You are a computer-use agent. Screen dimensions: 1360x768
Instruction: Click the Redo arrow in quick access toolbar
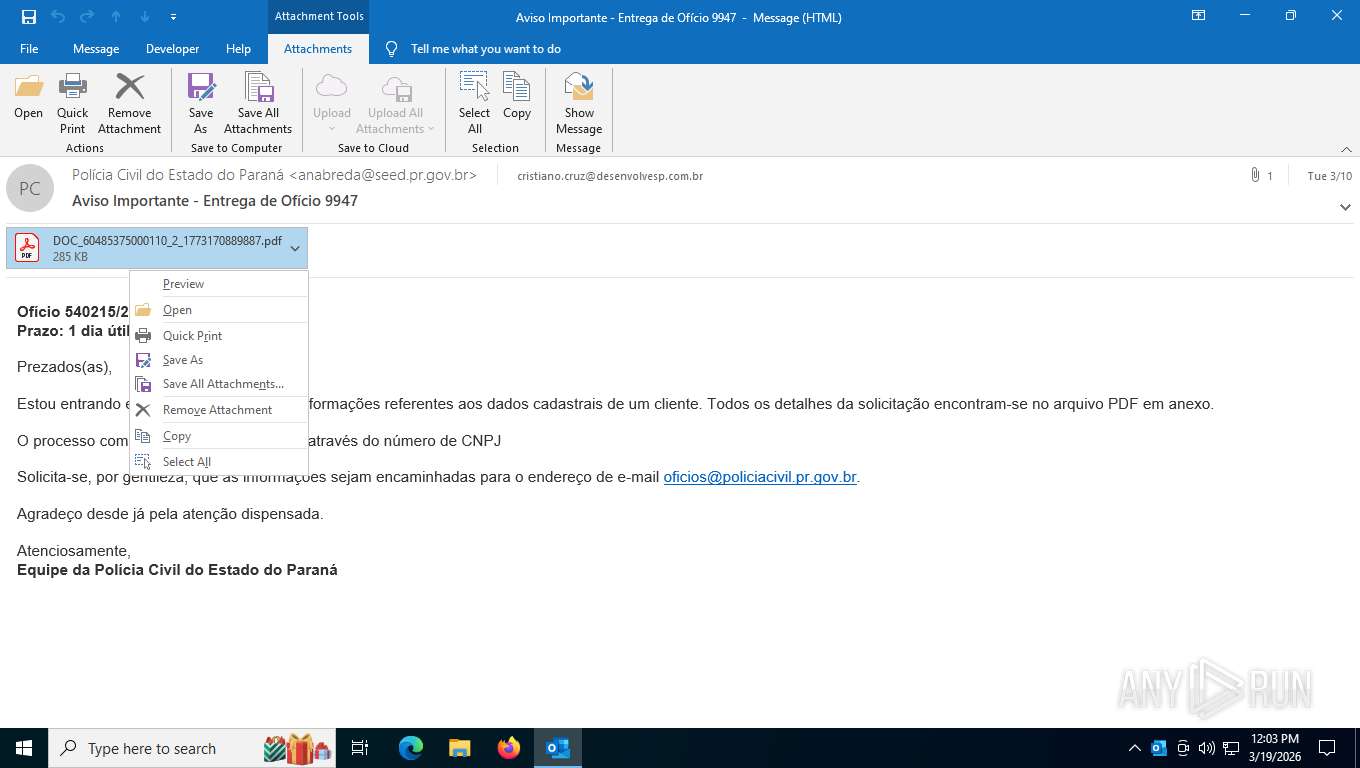coord(87,17)
